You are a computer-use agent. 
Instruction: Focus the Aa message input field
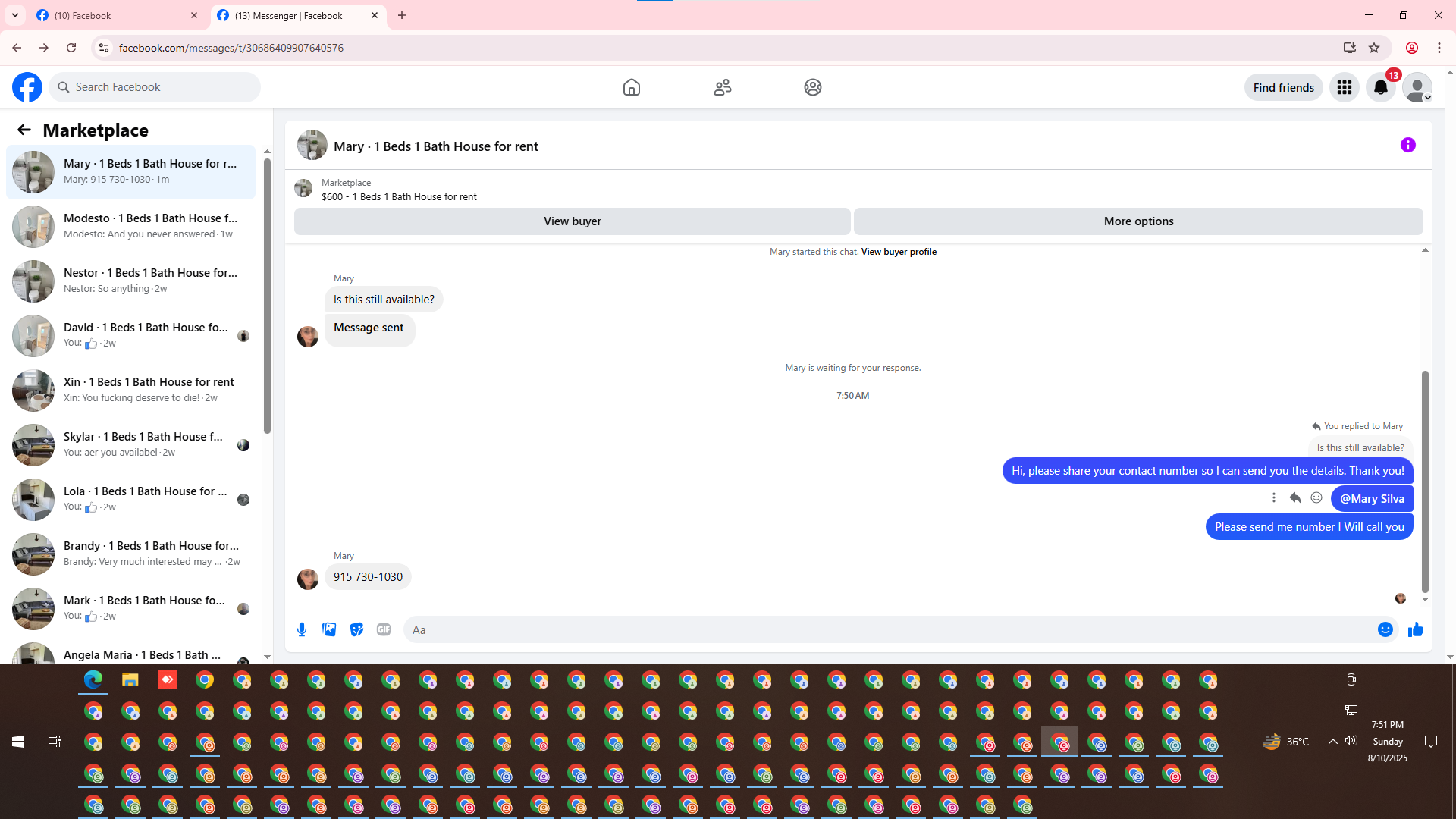(887, 629)
